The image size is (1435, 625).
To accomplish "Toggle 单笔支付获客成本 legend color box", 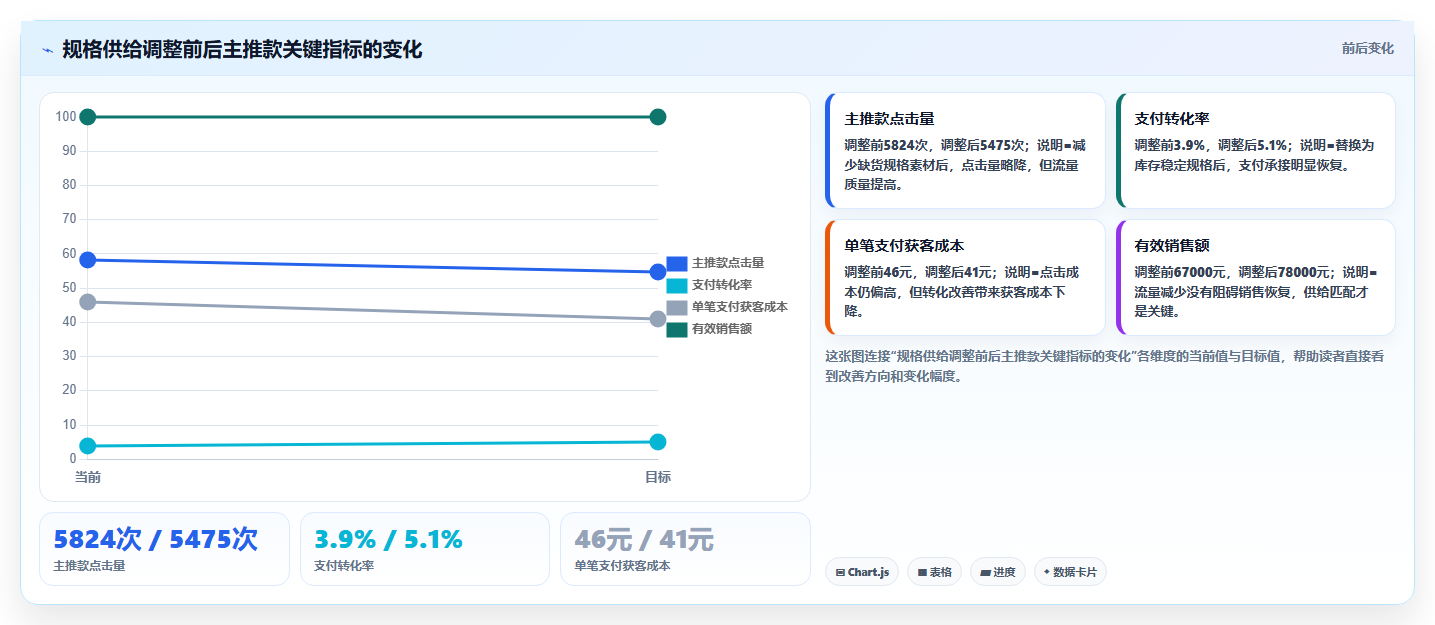I will [677, 307].
